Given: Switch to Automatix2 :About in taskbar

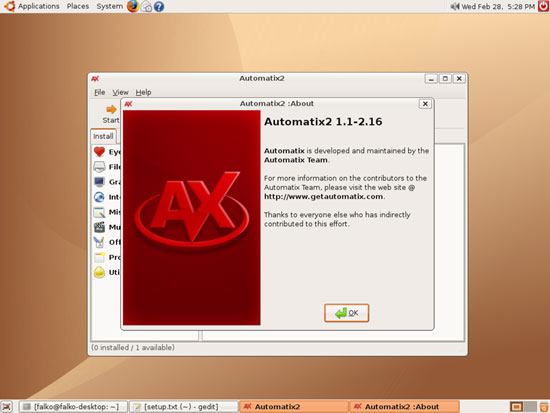Looking at the screenshot, I should pos(404,407).
